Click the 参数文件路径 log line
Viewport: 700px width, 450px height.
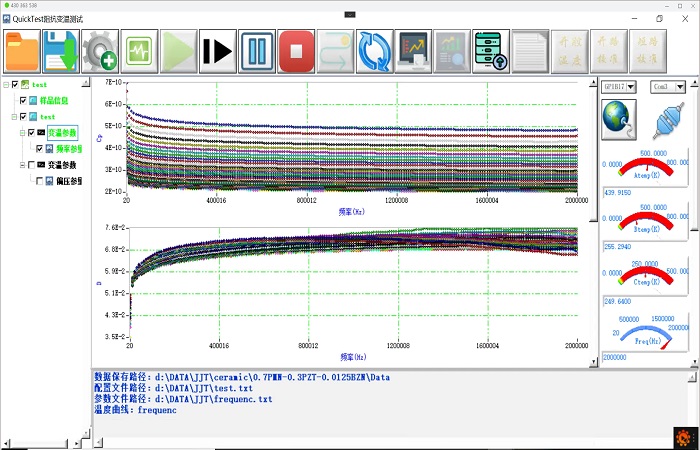click(x=183, y=399)
